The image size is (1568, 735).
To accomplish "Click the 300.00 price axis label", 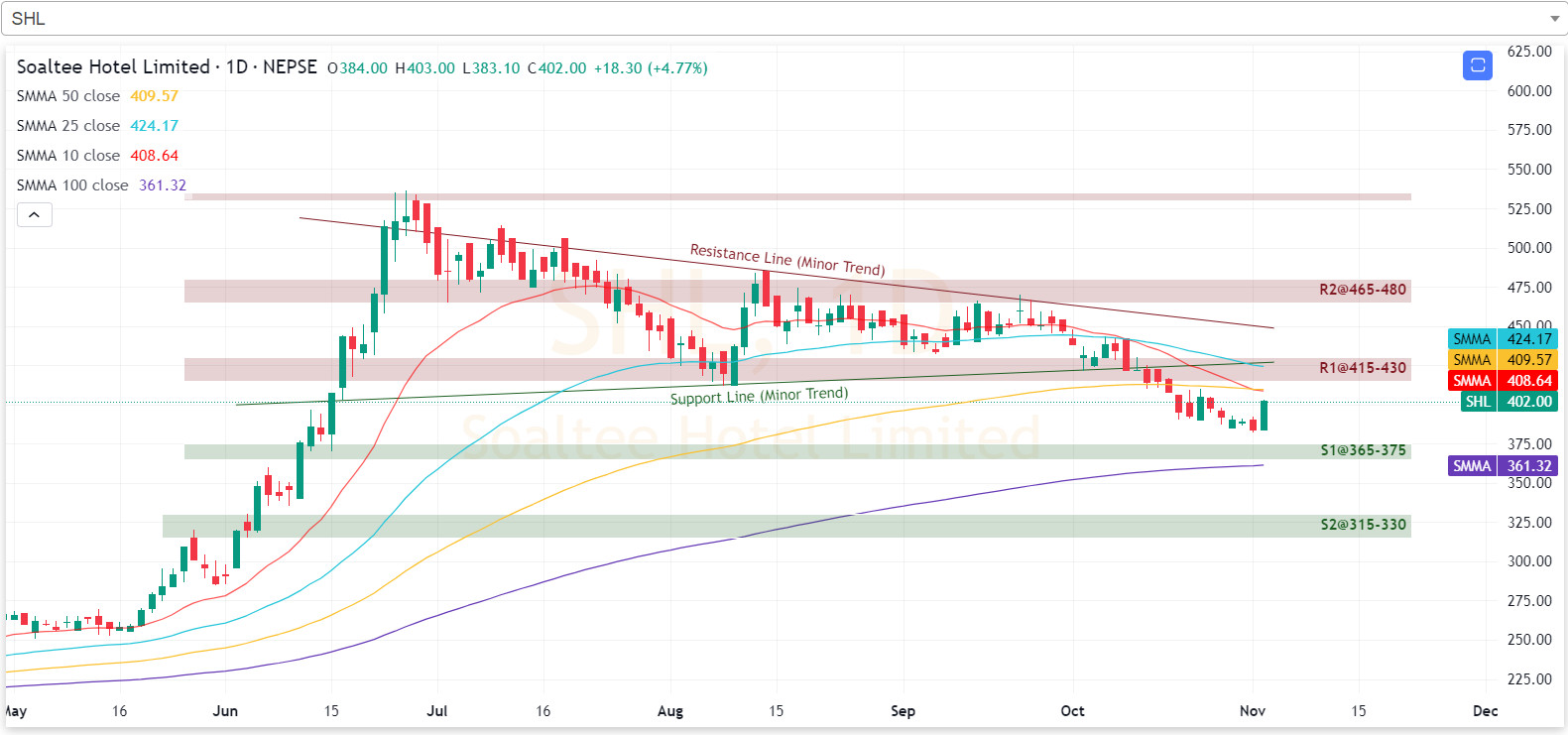I will pyautogui.click(x=1529, y=561).
